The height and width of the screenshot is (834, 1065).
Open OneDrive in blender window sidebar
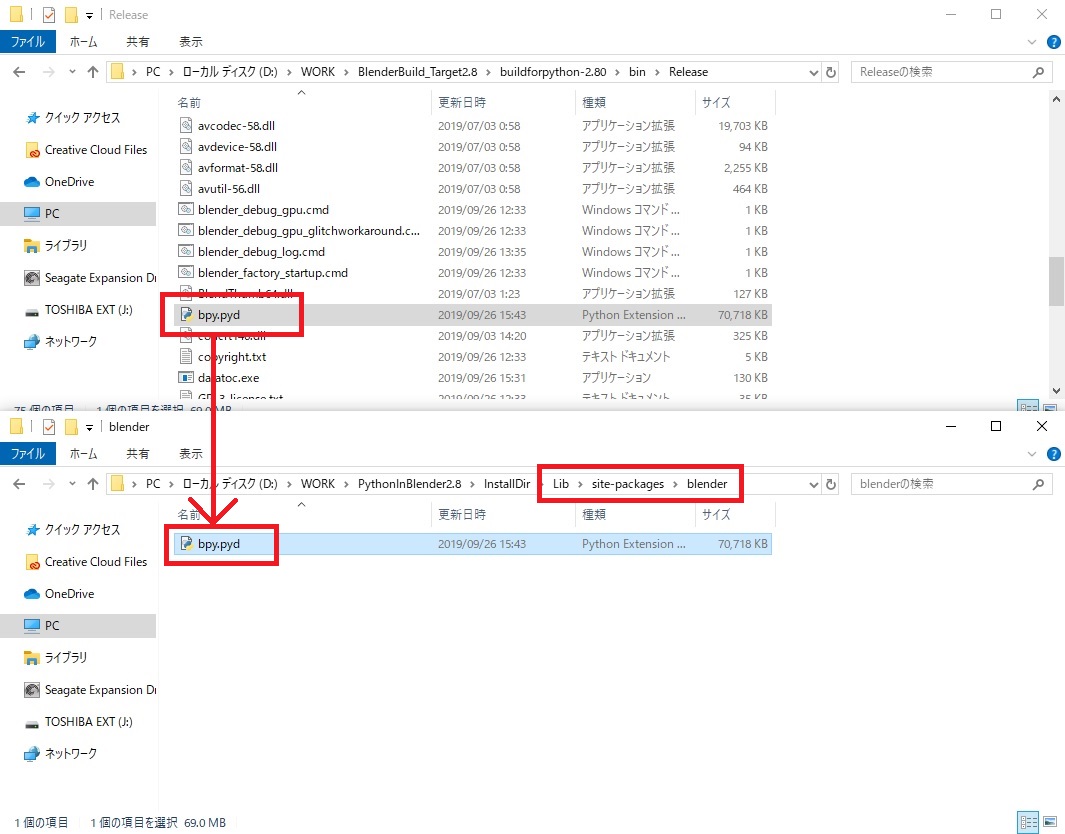[59, 594]
